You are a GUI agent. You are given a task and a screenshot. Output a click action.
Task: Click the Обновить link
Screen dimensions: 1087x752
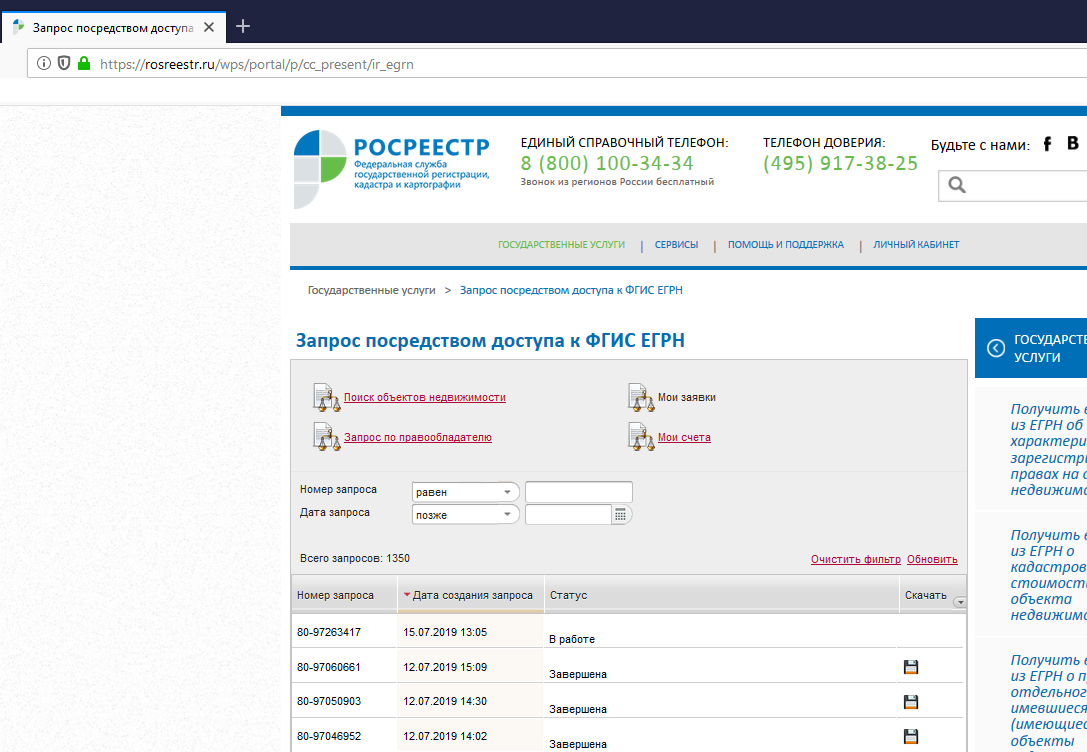(x=932, y=560)
